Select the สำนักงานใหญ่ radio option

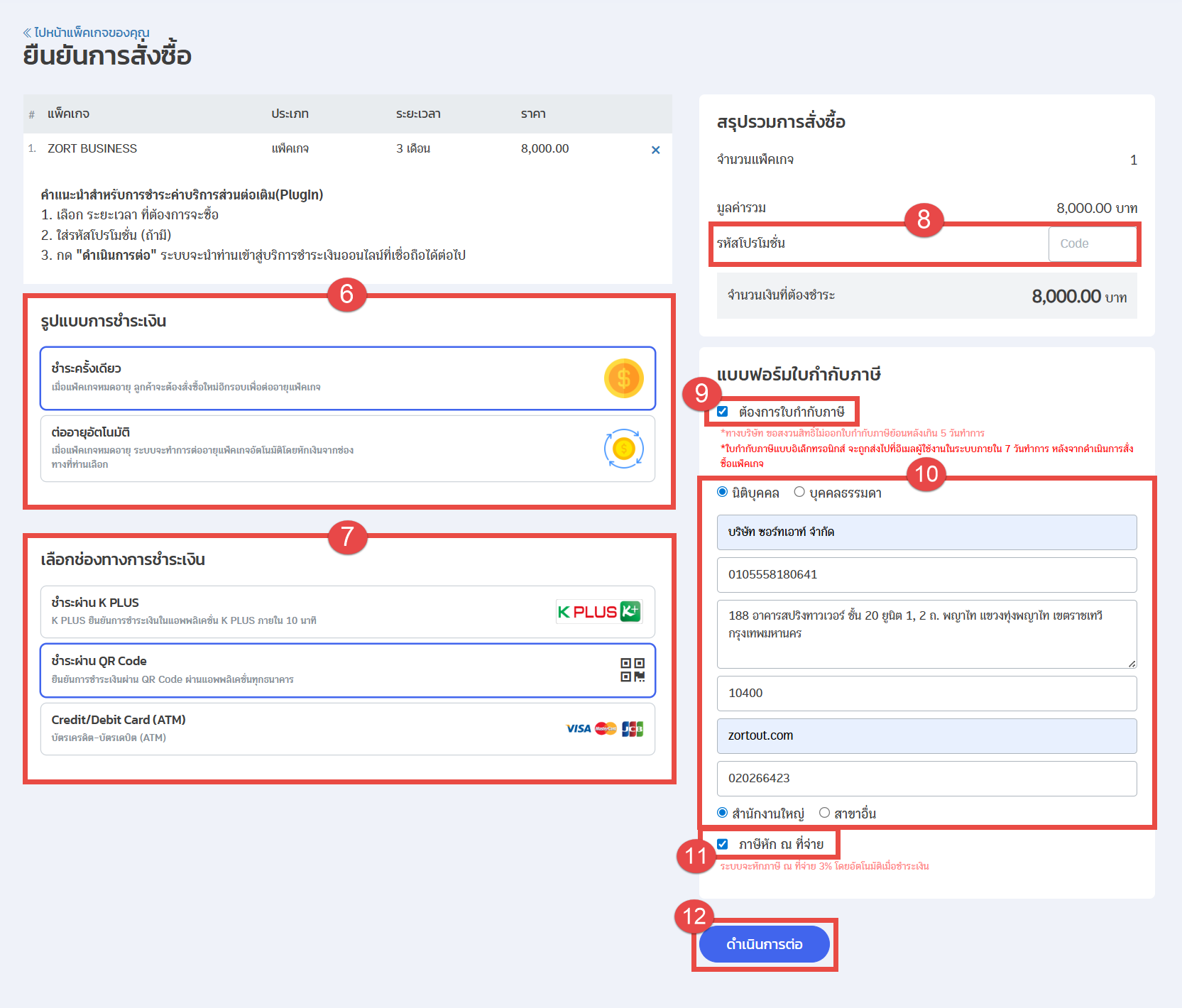pos(723,813)
